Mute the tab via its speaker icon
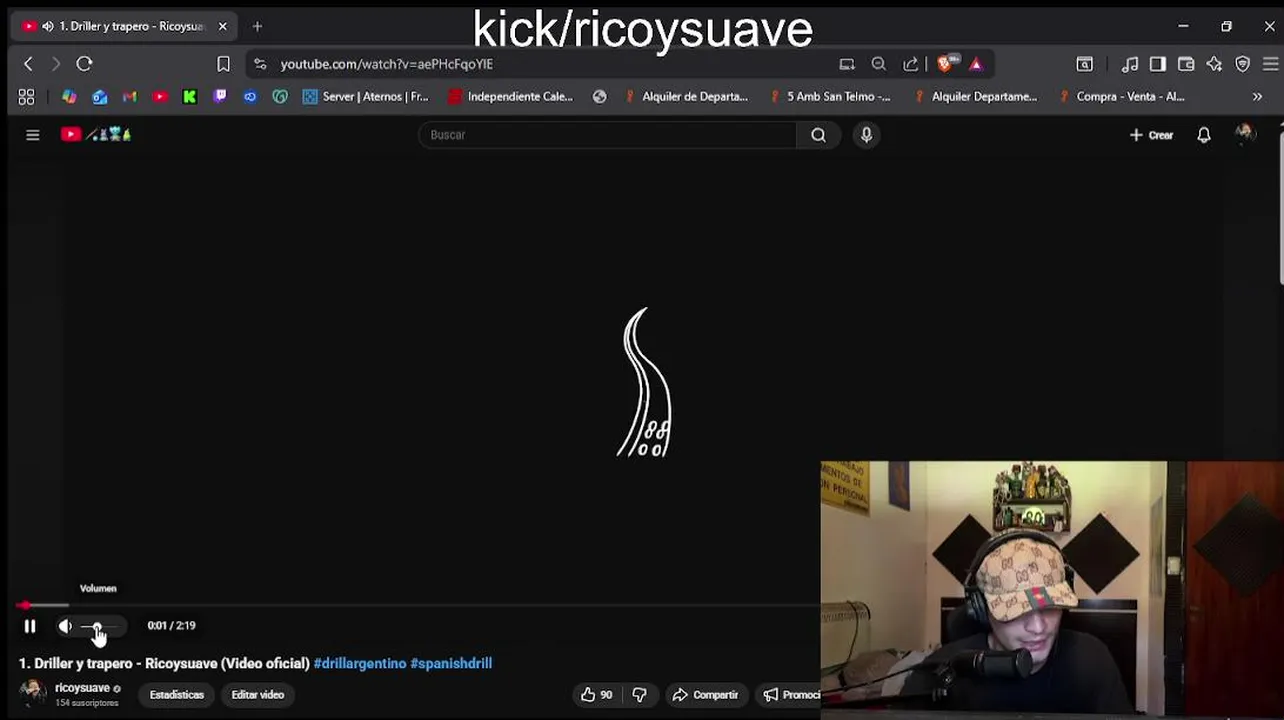This screenshot has height=720, width=1284. pos(48,27)
